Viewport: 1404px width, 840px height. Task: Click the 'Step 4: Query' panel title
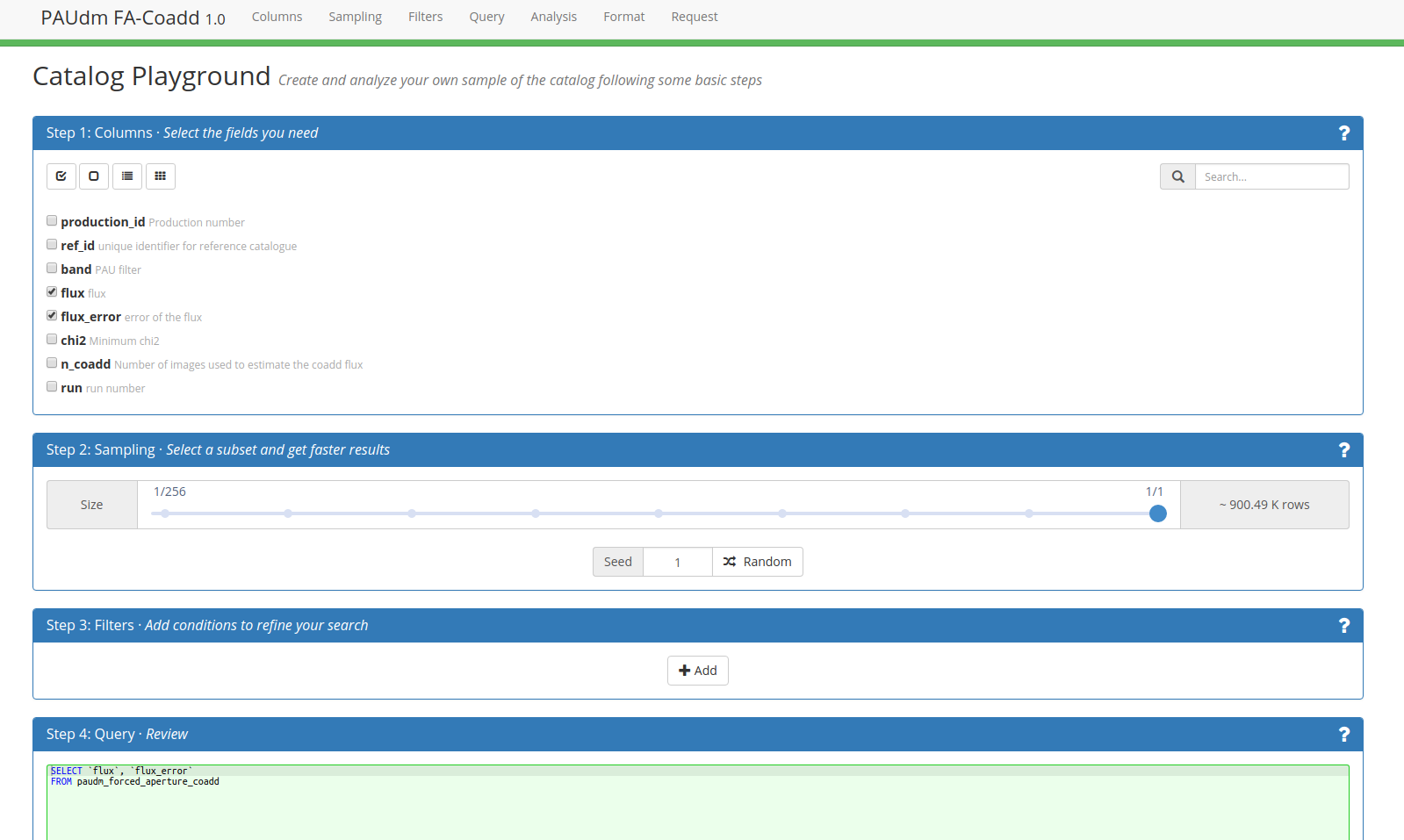pos(90,735)
